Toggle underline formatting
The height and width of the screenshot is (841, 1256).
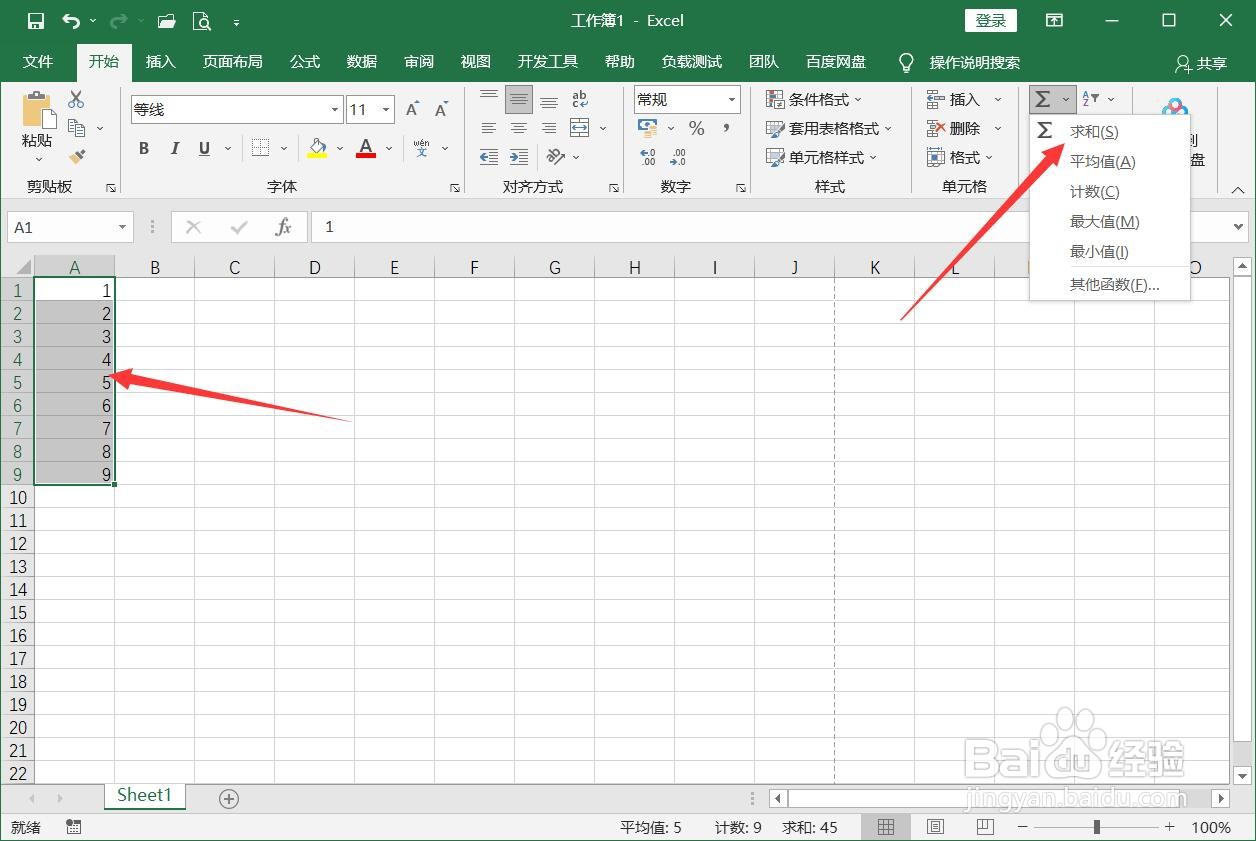204,148
